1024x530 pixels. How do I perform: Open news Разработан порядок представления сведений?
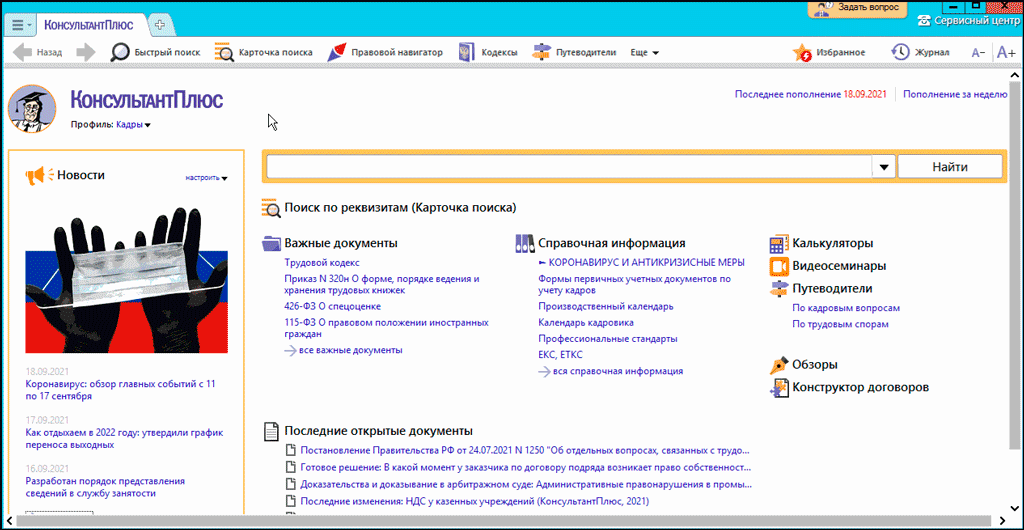point(105,488)
